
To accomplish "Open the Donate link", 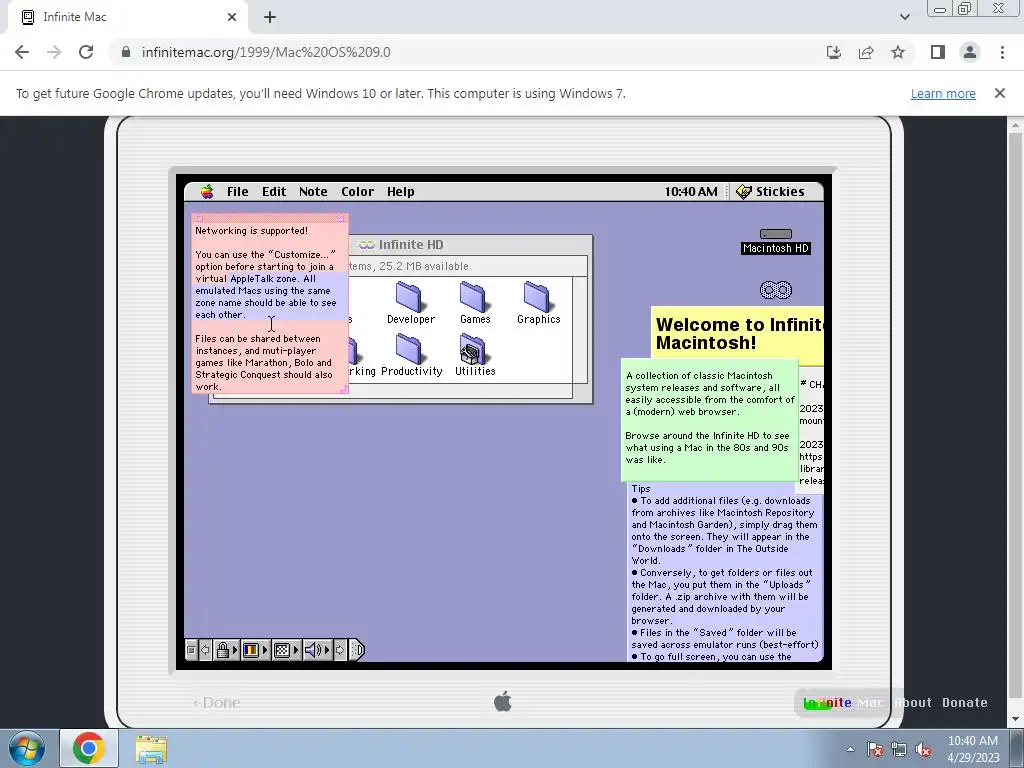I will pos(965,703).
